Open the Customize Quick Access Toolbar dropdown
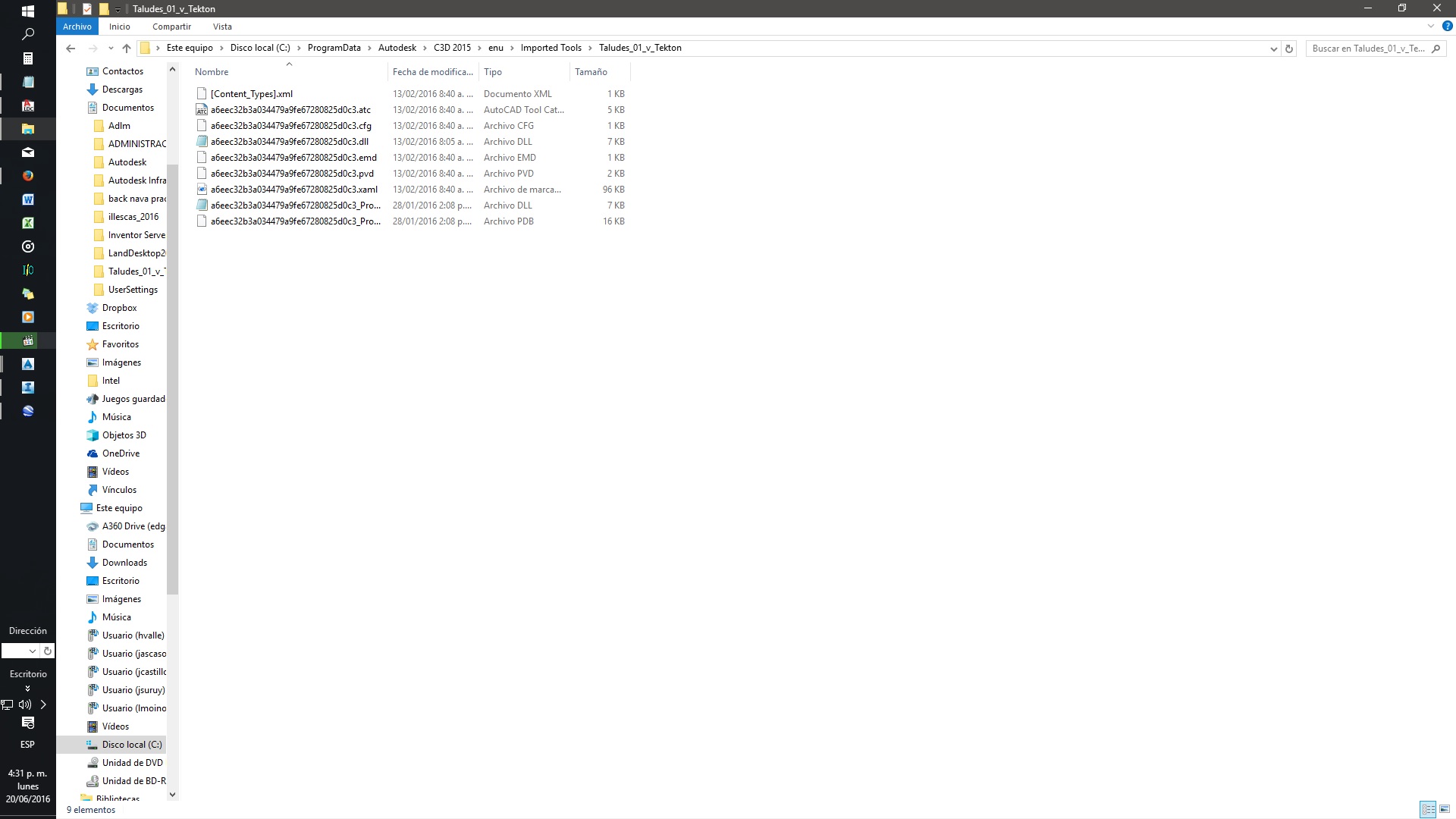This screenshot has width=1456, height=819. tap(118, 9)
